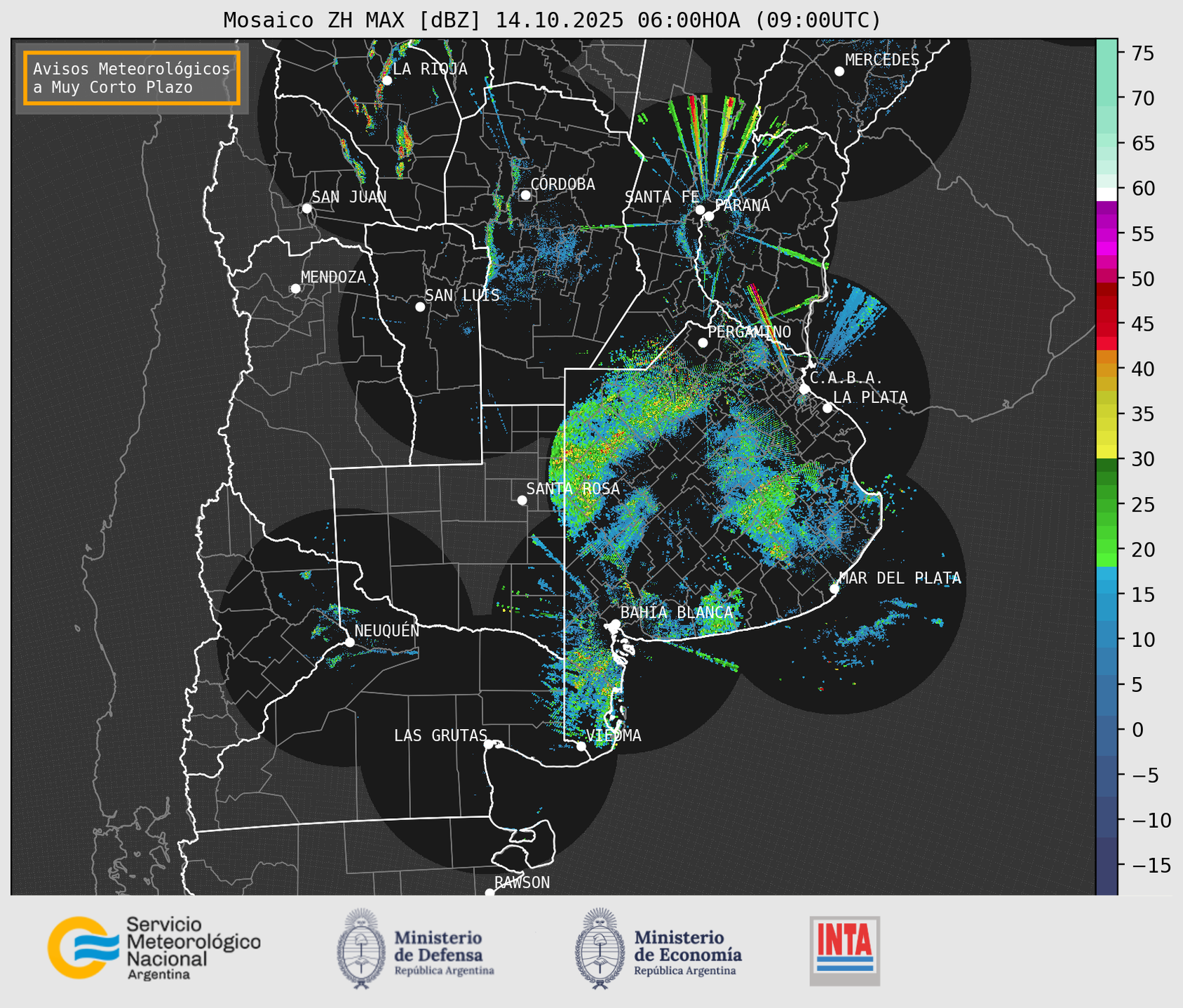Select the C.A.B.A. map label
The height and width of the screenshot is (1008, 1183).
tap(846, 378)
